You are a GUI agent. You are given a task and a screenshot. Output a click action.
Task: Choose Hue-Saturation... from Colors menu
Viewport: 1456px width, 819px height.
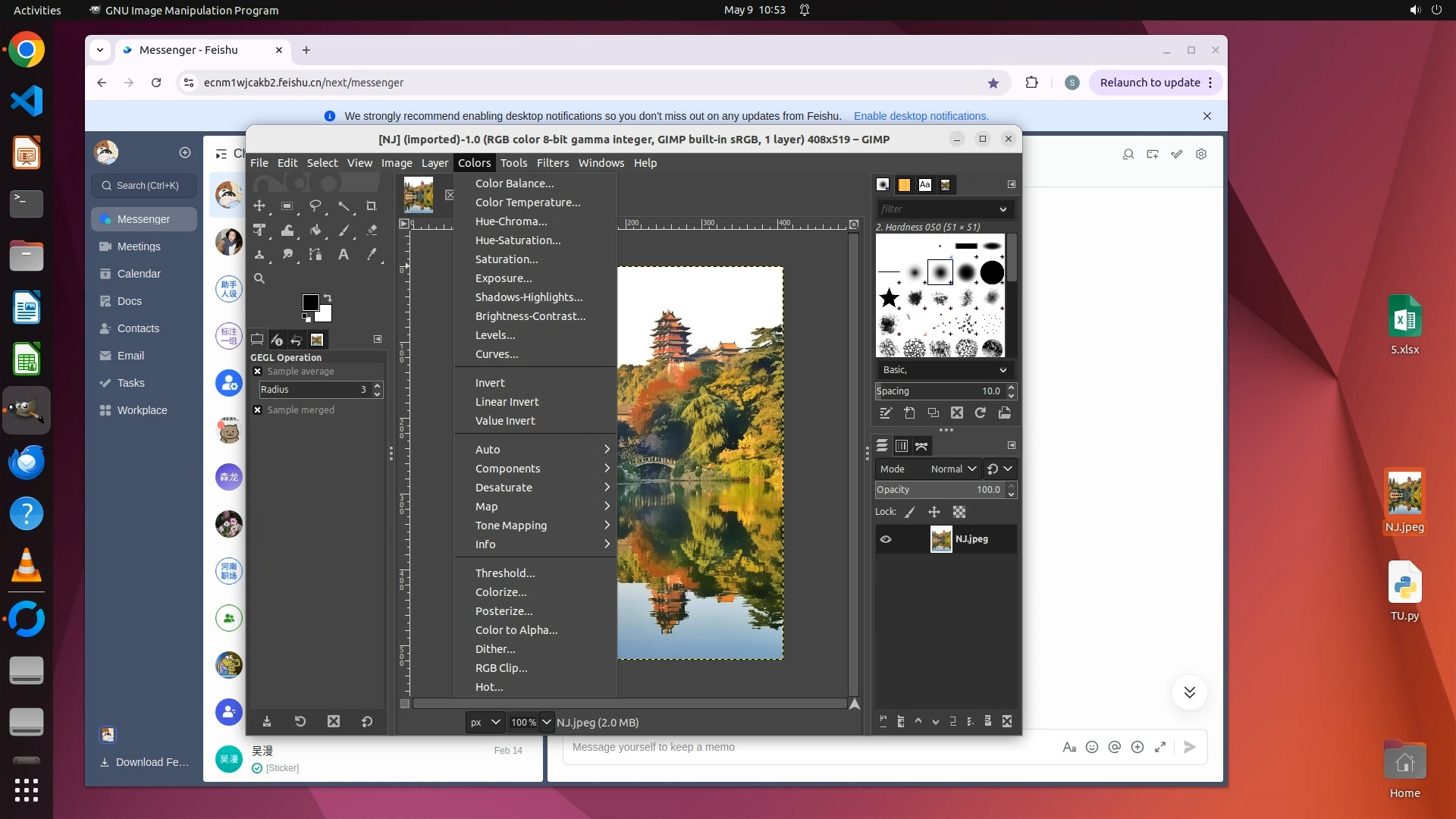coord(518,240)
